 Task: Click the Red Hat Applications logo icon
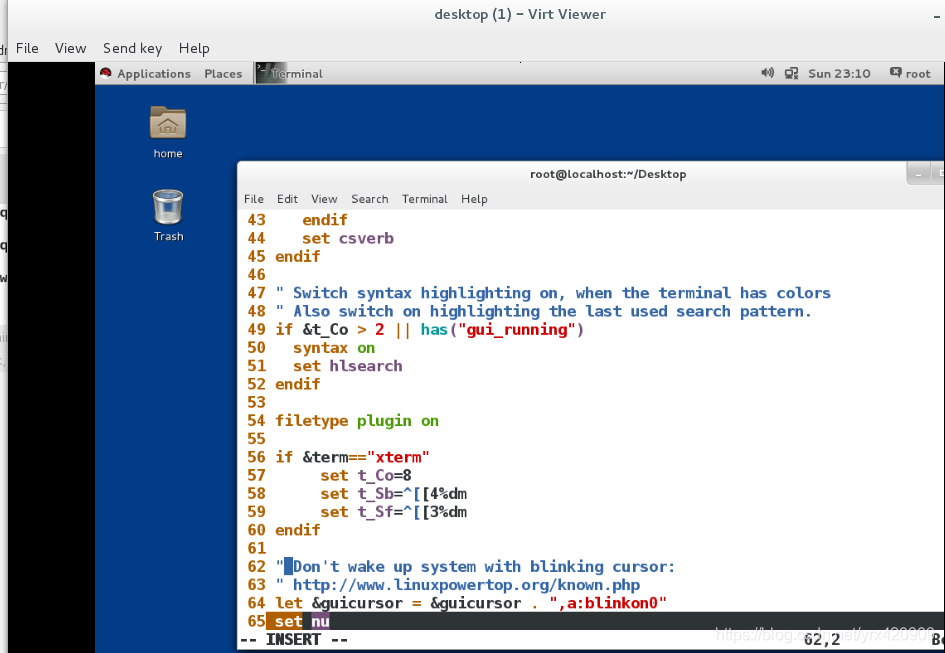(x=106, y=74)
